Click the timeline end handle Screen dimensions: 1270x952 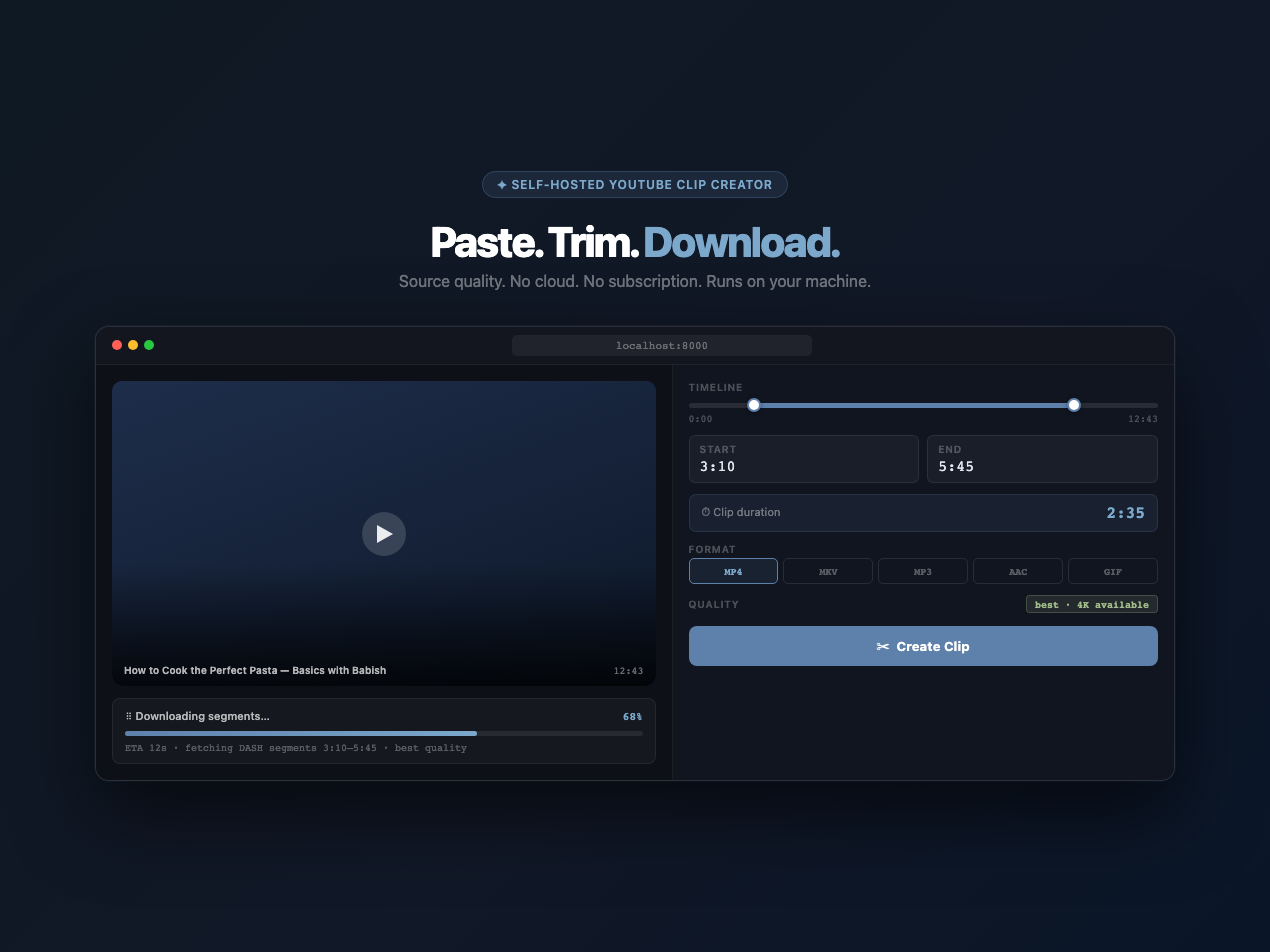click(1074, 405)
